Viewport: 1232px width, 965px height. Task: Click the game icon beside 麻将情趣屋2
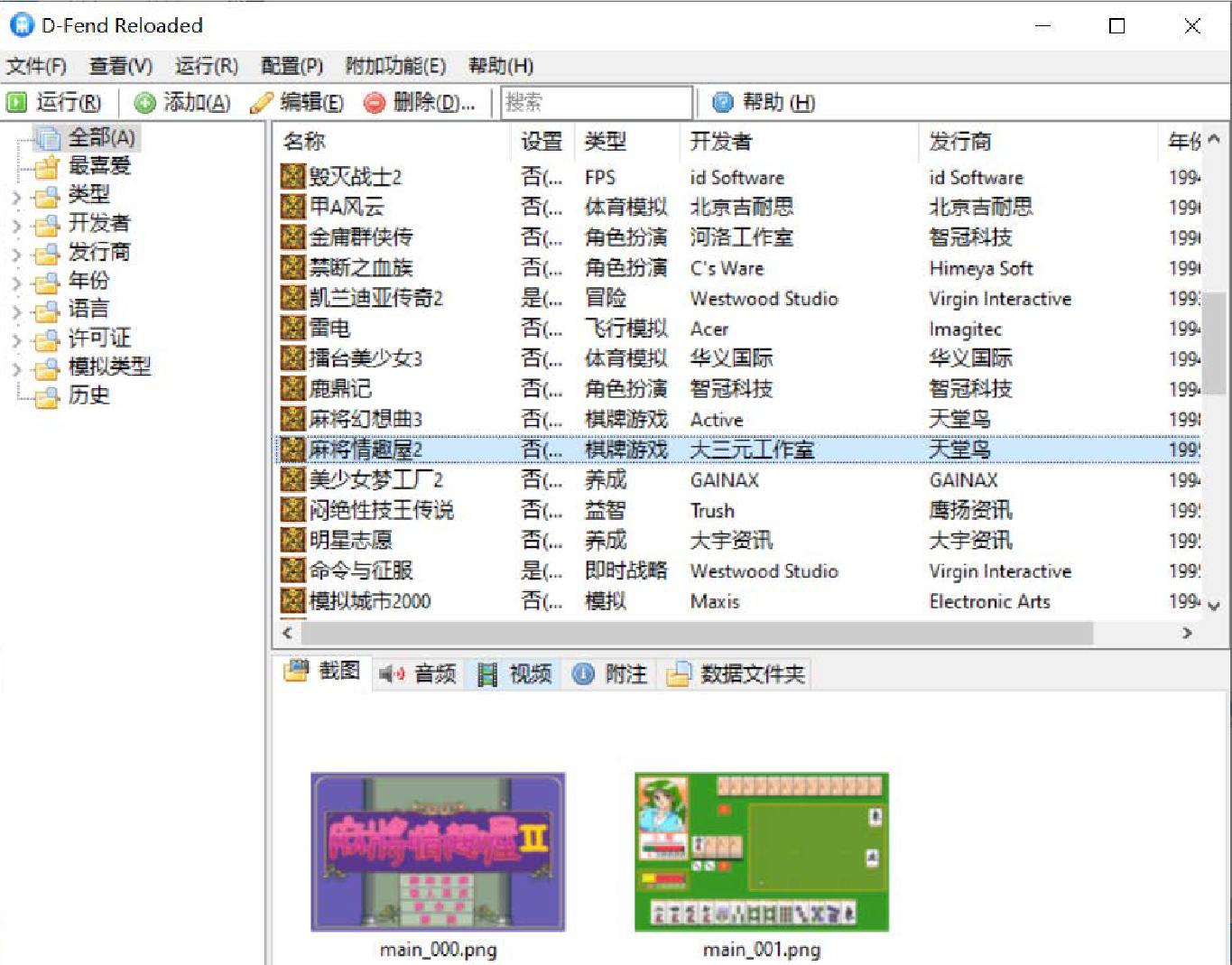[x=292, y=450]
